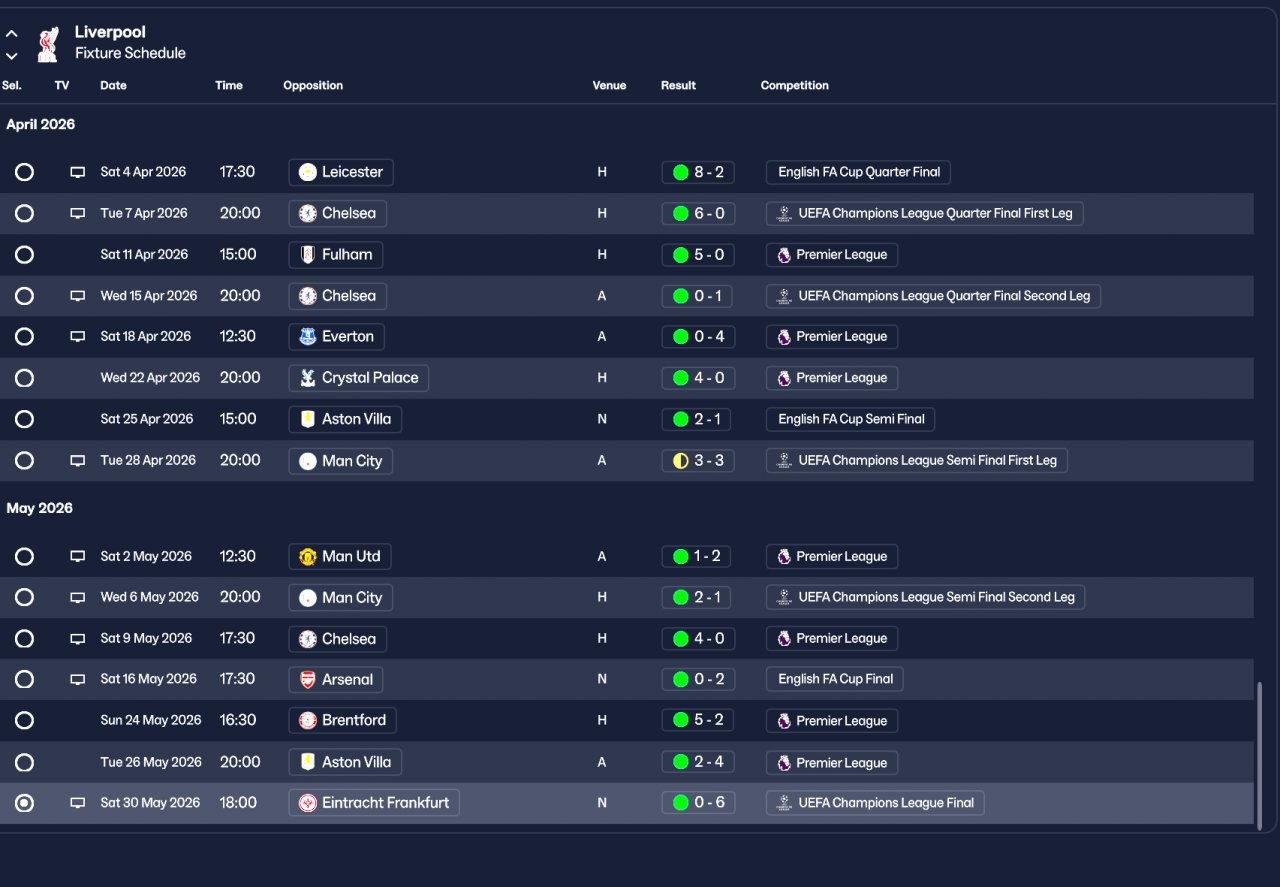The width and height of the screenshot is (1280, 887).
Task: Sort by the Opposition column header
Action: pos(313,86)
